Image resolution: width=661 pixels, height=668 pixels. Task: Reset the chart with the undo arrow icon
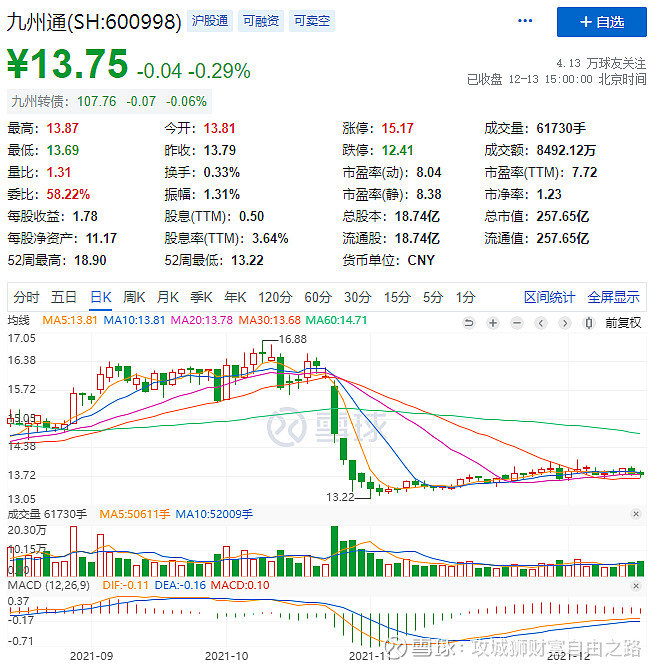[469, 323]
